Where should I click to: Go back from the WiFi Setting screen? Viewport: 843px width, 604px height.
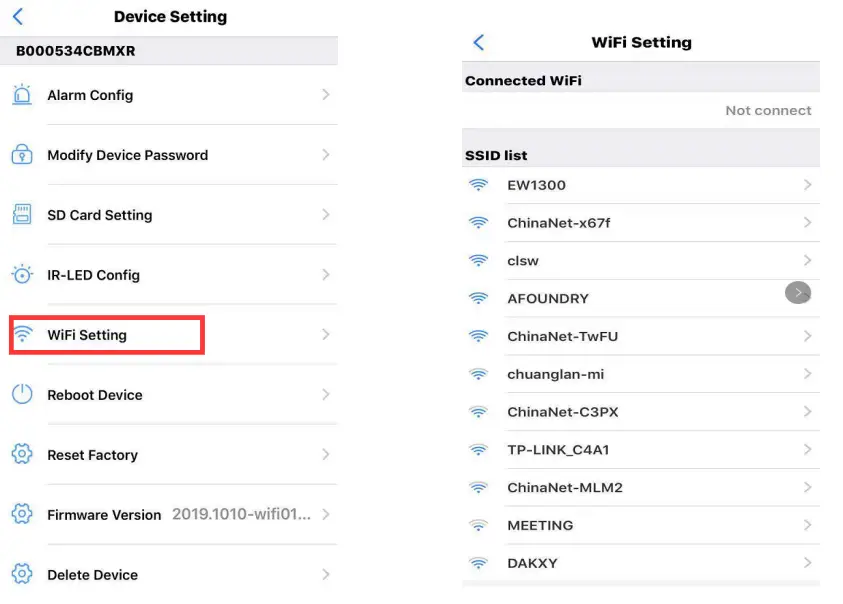click(x=478, y=42)
